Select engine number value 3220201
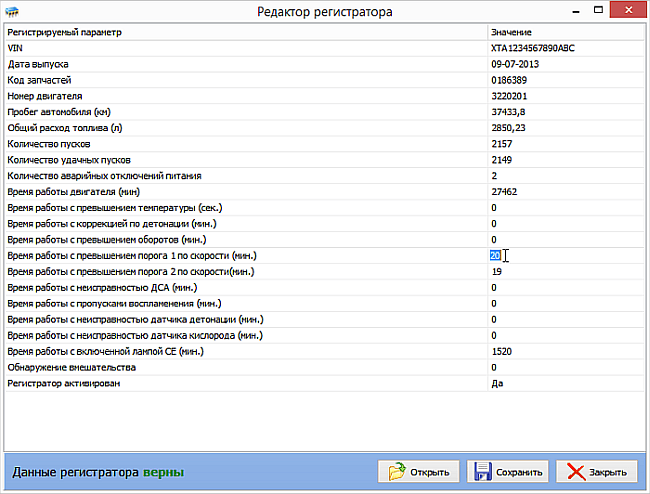Image resolution: width=650 pixels, height=494 pixels. click(x=509, y=96)
